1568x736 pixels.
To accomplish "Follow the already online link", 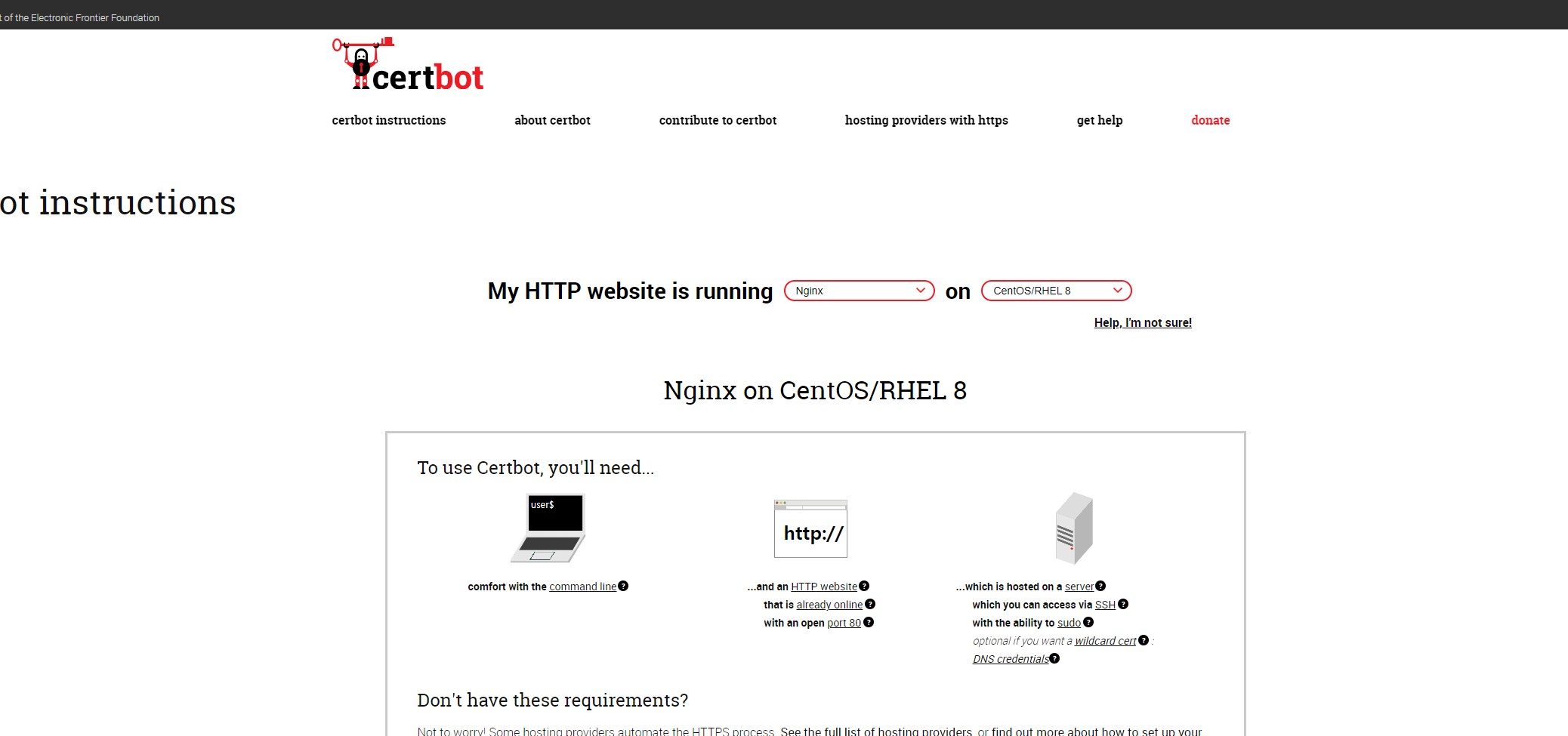I will pyautogui.click(x=829, y=605).
